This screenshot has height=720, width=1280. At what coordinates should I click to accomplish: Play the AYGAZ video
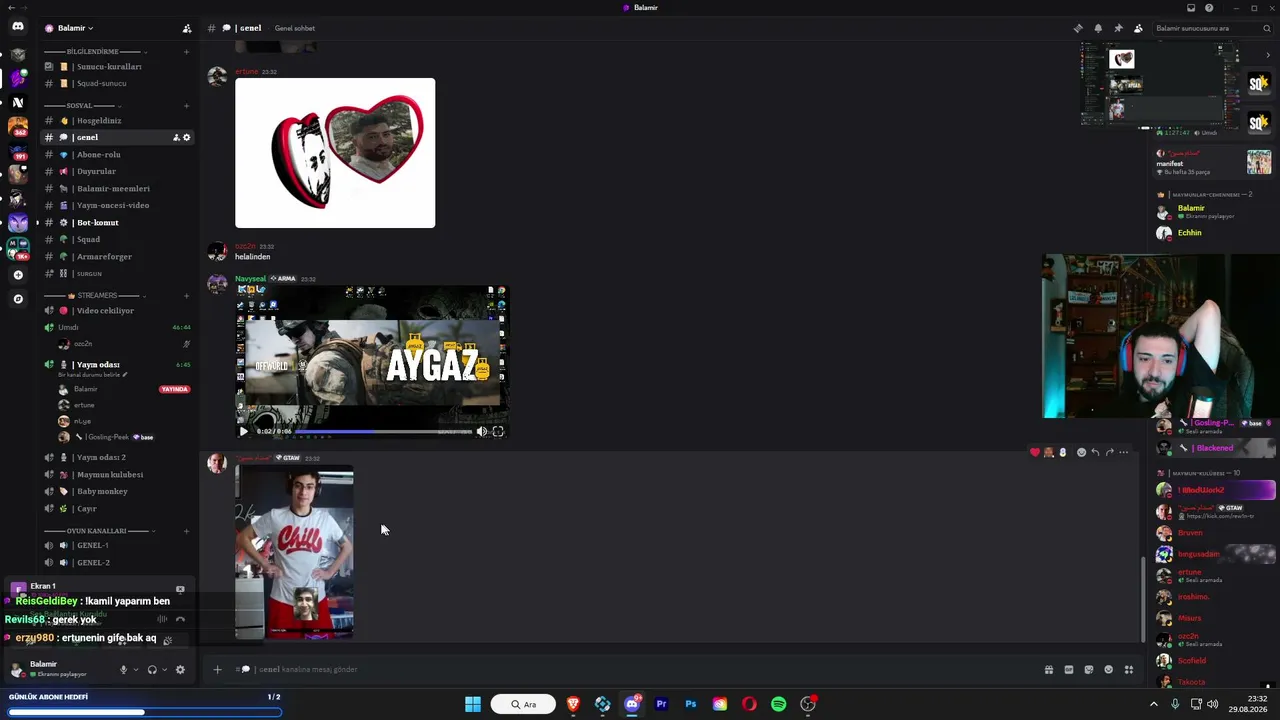point(243,432)
